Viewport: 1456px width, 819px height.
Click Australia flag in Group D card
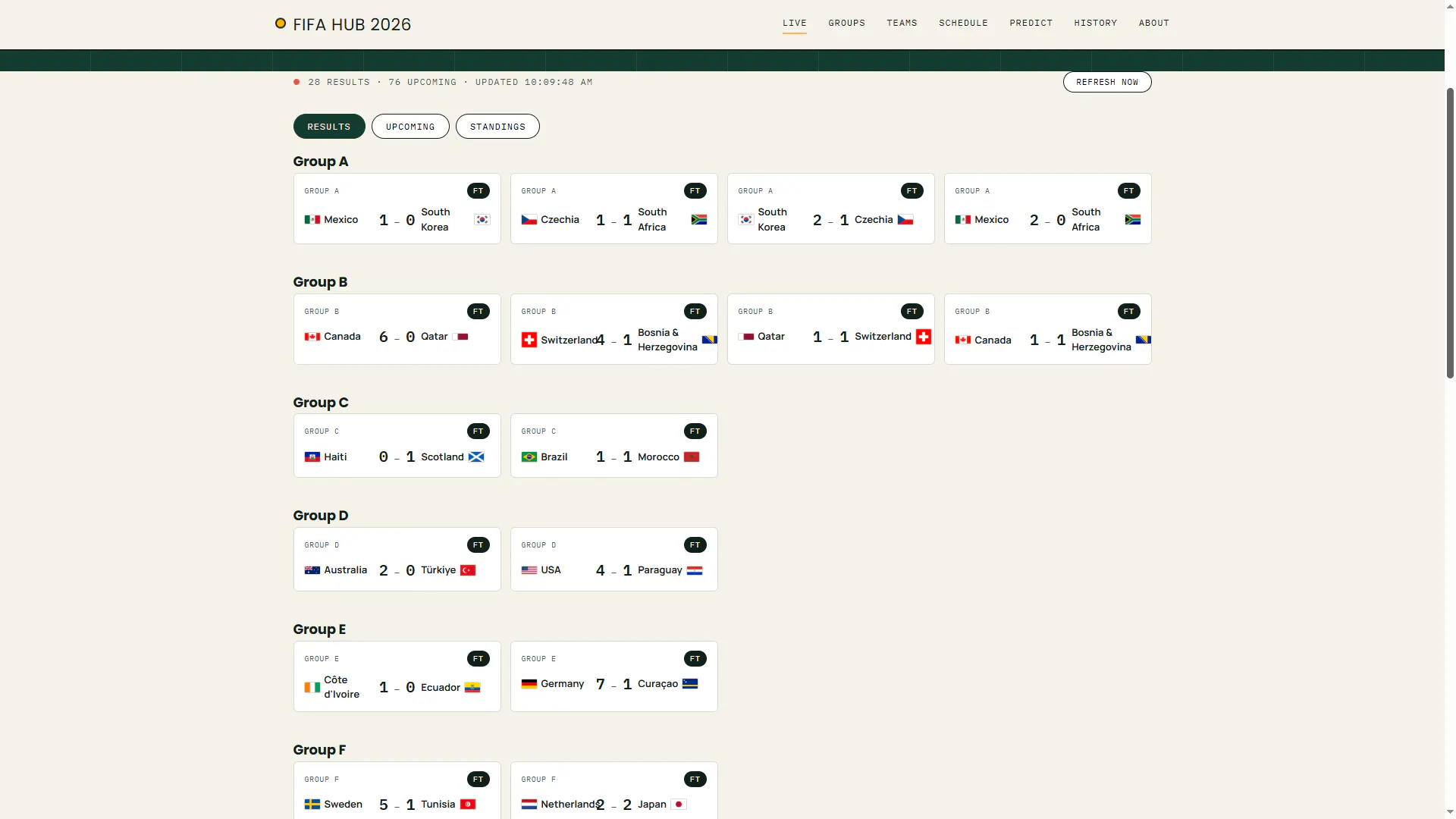pyautogui.click(x=312, y=570)
